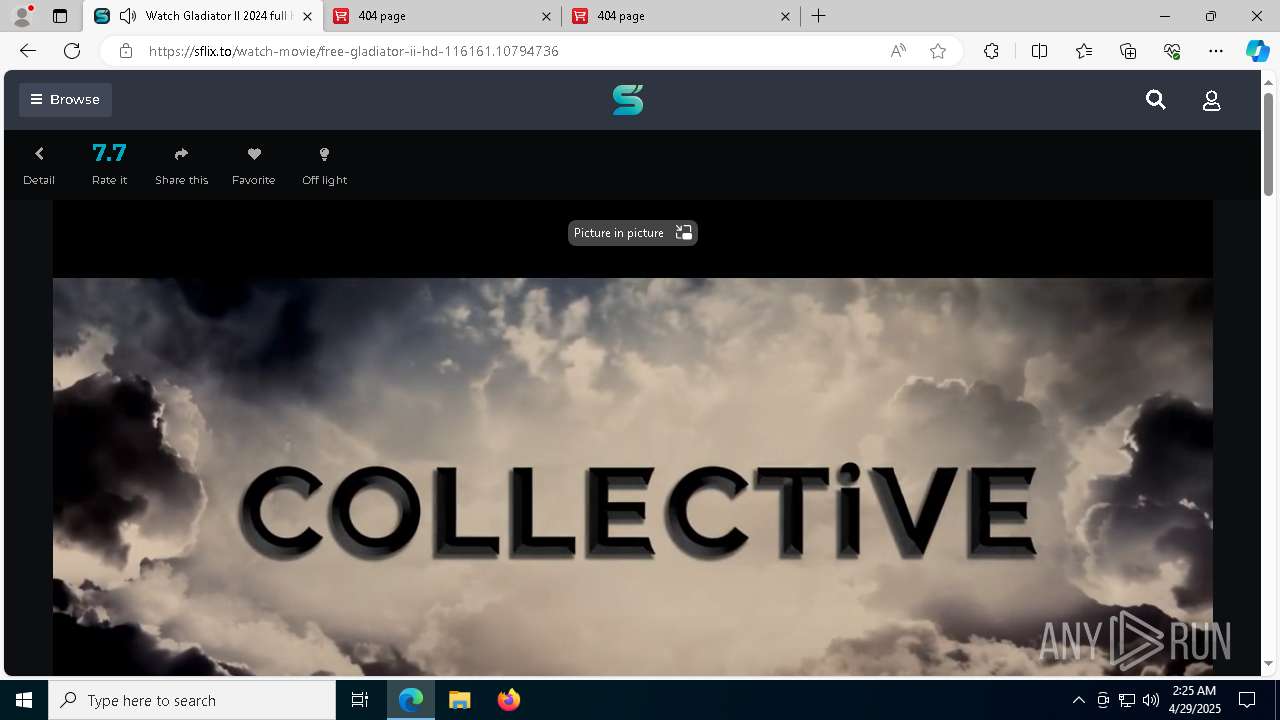
Task: Open Browser essentials
Action: (x=1172, y=51)
